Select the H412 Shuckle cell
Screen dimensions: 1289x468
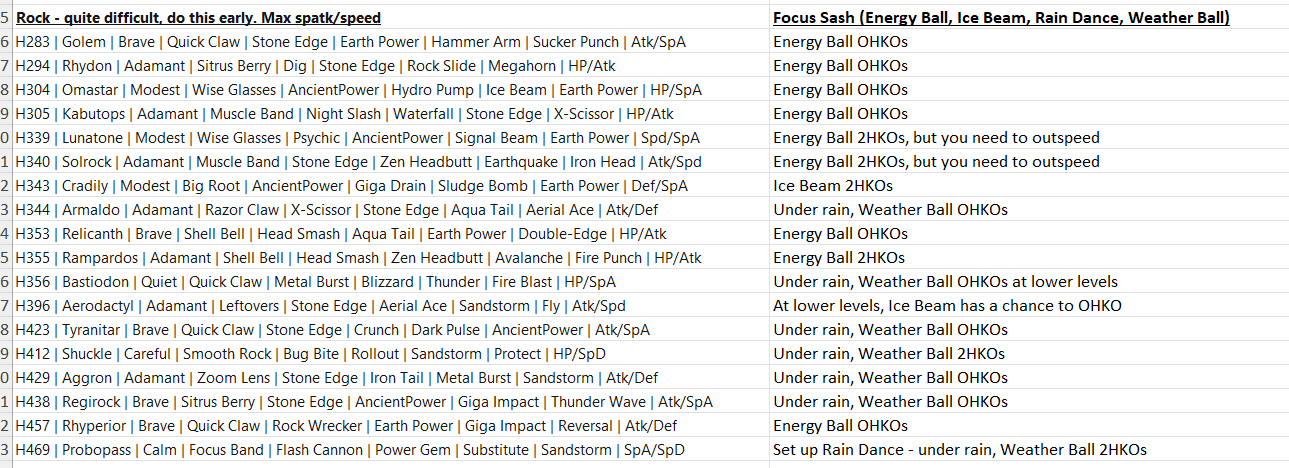pyautogui.click(x=391, y=354)
